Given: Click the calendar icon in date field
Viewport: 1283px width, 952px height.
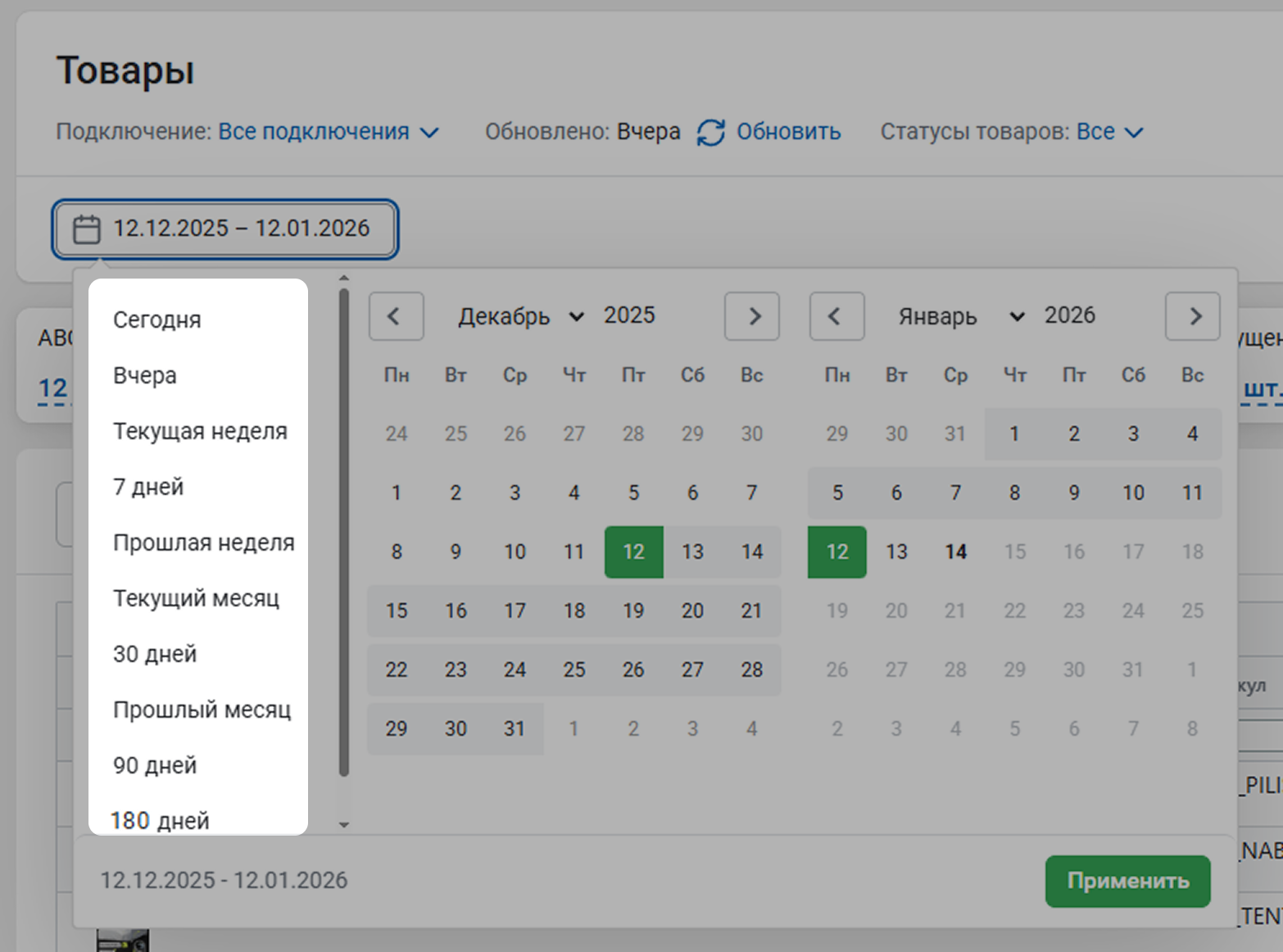Looking at the screenshot, I should tap(87, 229).
